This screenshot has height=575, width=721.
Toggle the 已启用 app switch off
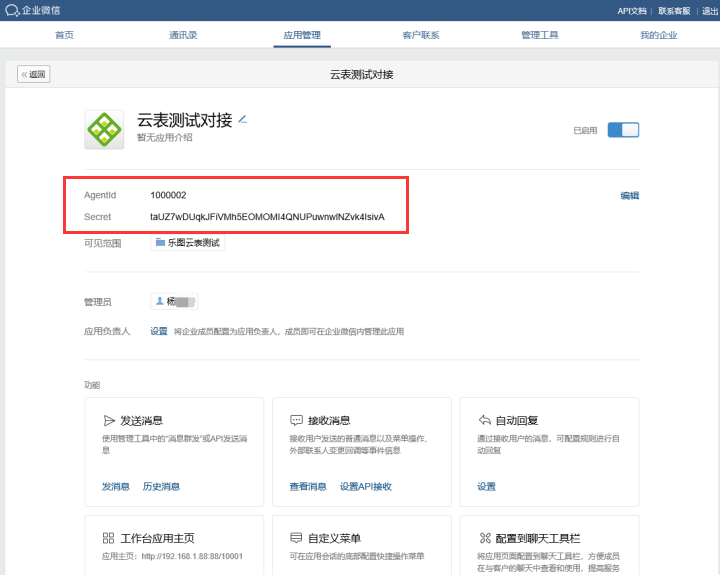tap(623, 130)
